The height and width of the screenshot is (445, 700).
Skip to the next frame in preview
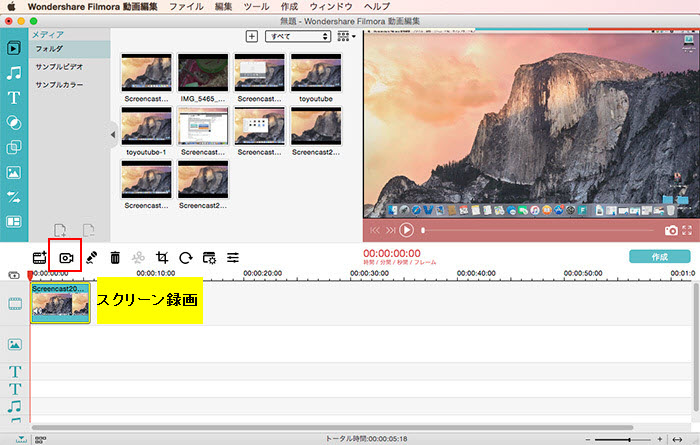[391, 230]
